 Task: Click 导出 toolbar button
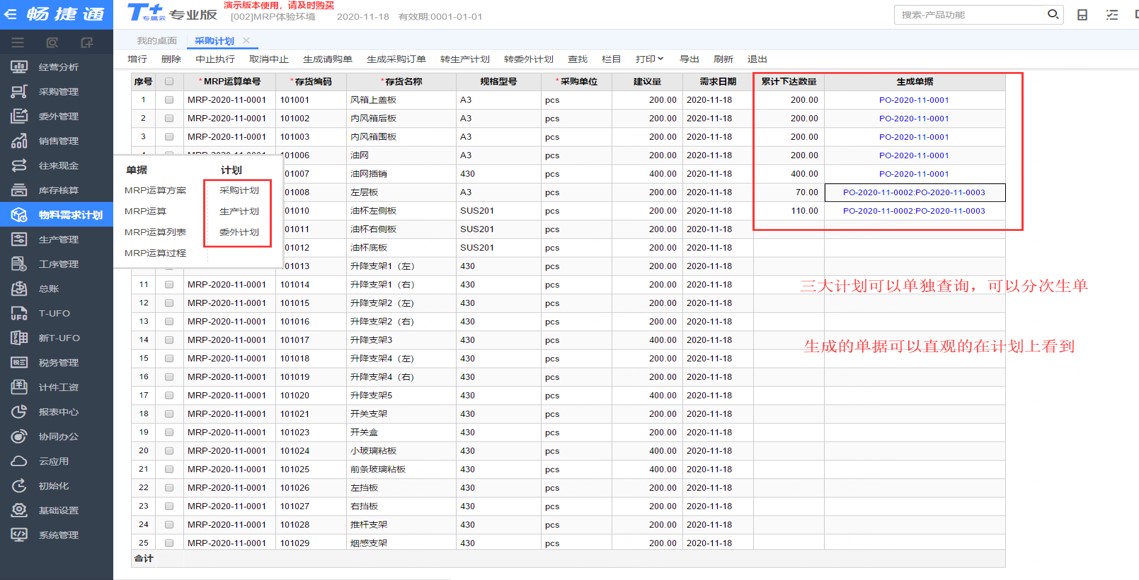689,59
